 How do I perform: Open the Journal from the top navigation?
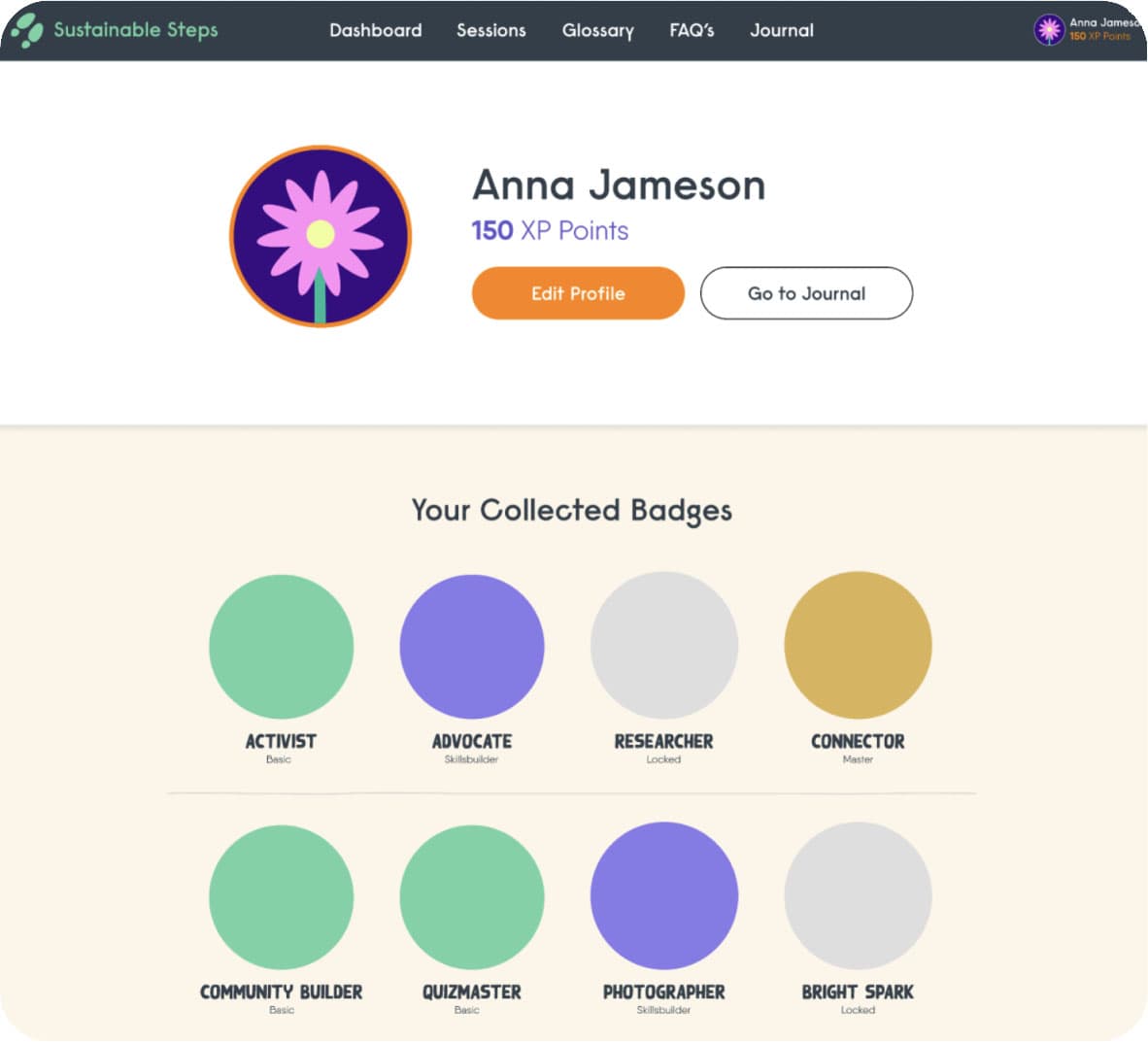[x=782, y=30]
